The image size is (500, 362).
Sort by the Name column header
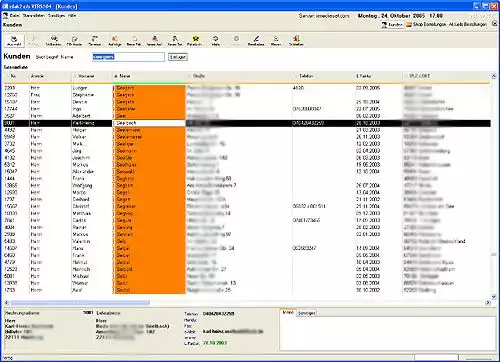tap(149, 76)
